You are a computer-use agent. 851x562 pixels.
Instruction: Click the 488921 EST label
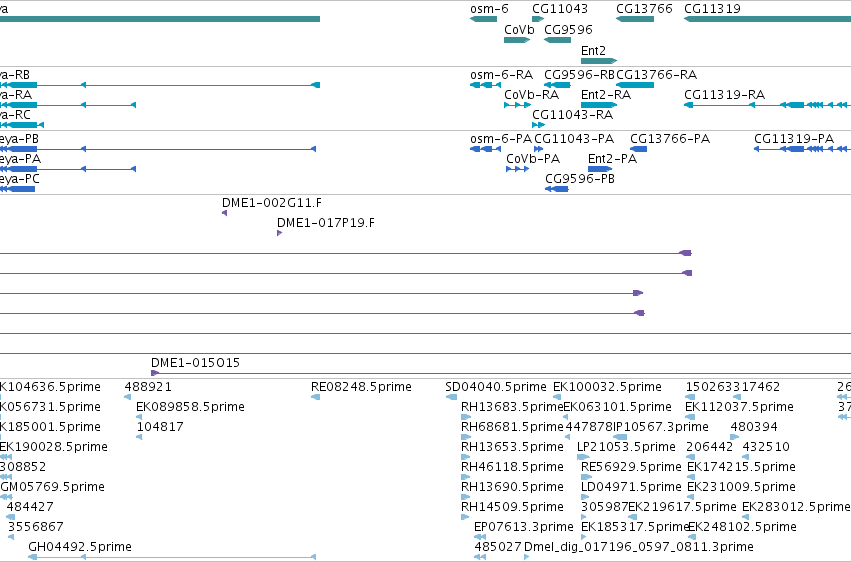coord(148,387)
